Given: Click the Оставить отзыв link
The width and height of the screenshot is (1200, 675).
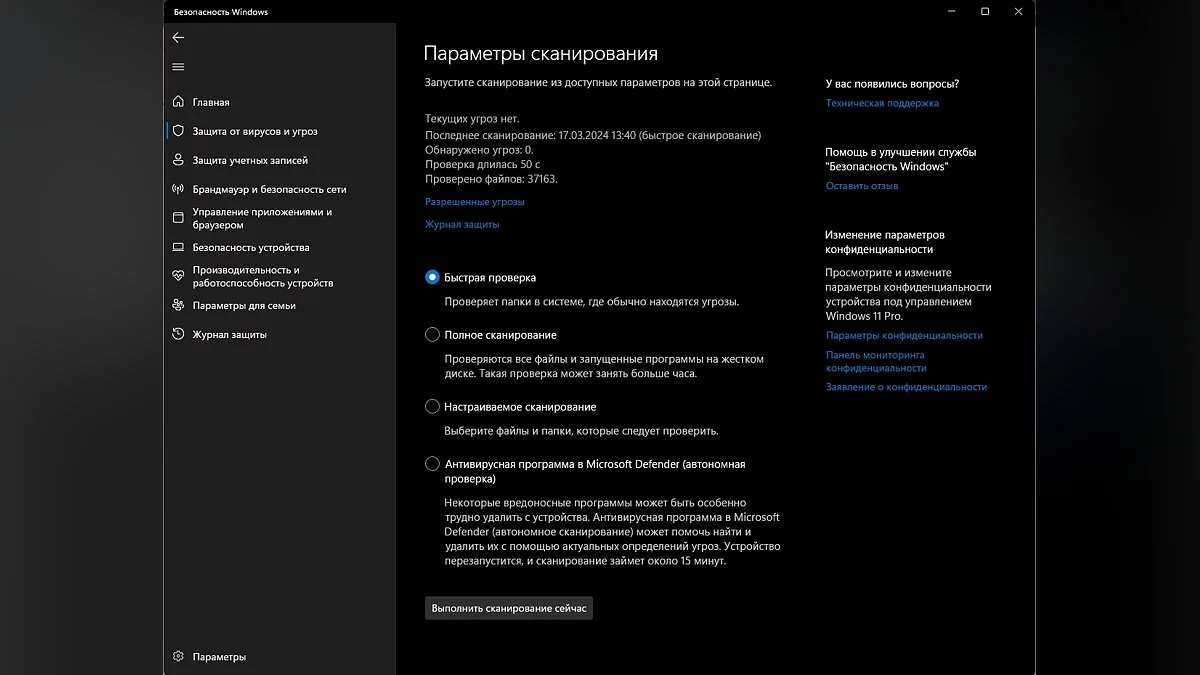Looking at the screenshot, I should (862, 186).
